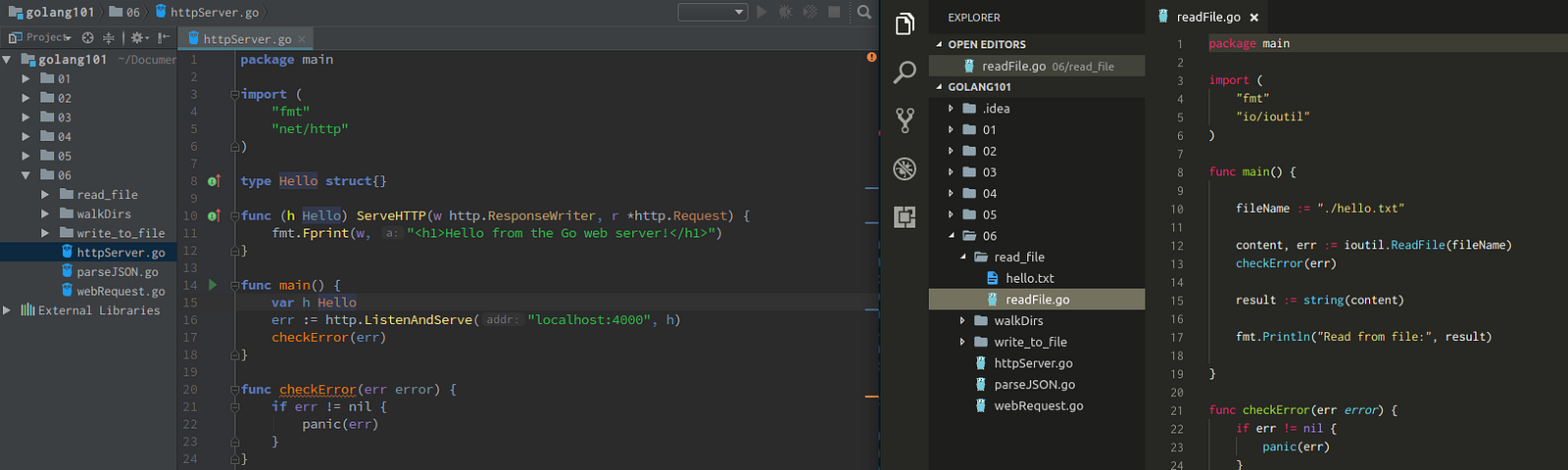Open VS Code Search activity icon

pos(905,71)
